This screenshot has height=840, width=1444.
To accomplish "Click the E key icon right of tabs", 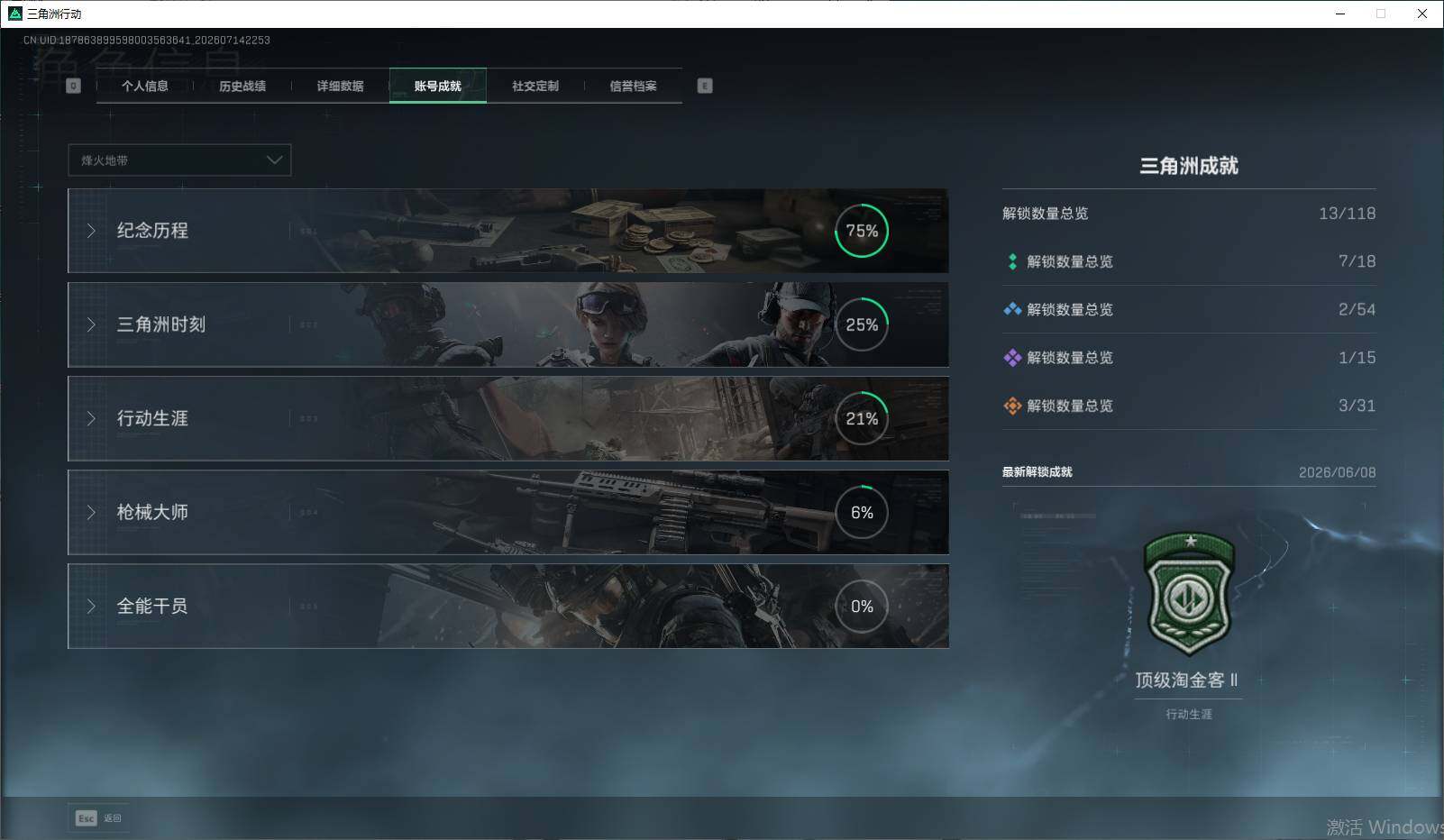I will coord(705,86).
